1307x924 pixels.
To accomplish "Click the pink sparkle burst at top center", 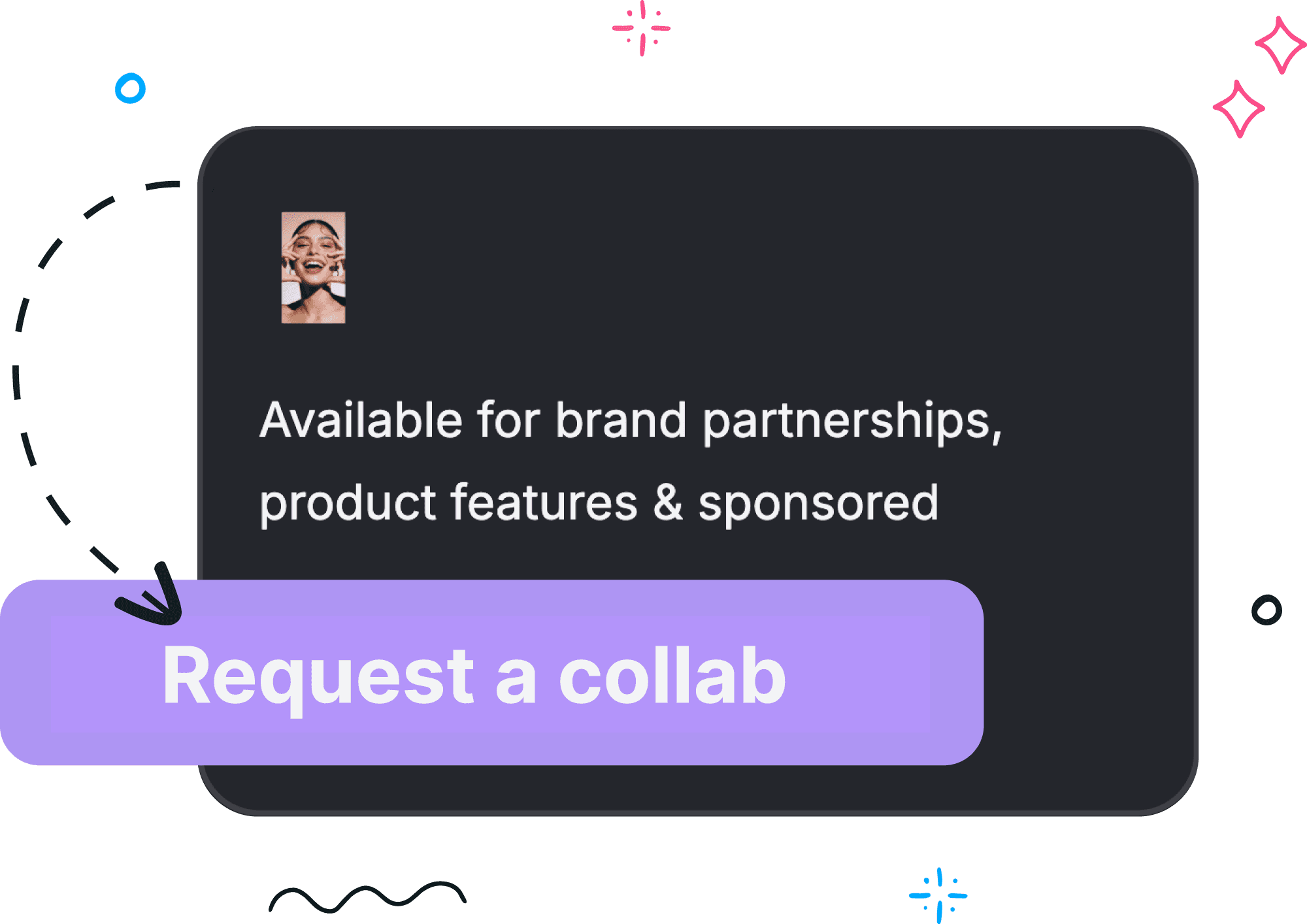I will pos(642,28).
